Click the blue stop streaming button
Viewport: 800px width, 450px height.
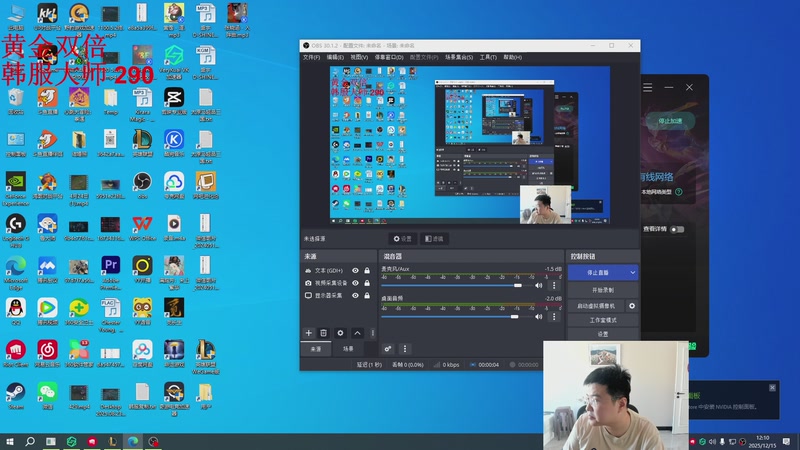click(597, 272)
